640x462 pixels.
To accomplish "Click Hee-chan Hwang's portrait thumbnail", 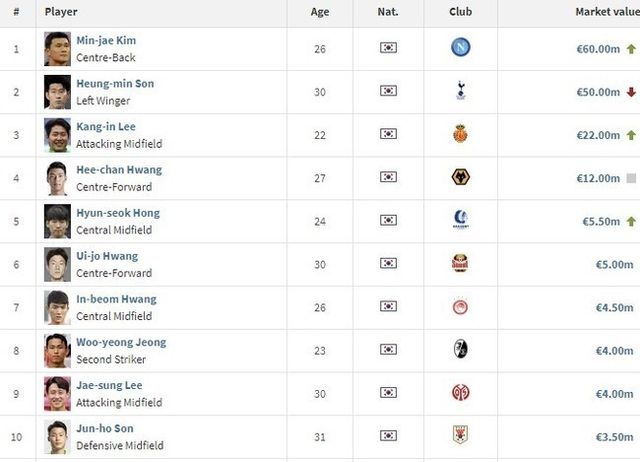I will 57,178.
